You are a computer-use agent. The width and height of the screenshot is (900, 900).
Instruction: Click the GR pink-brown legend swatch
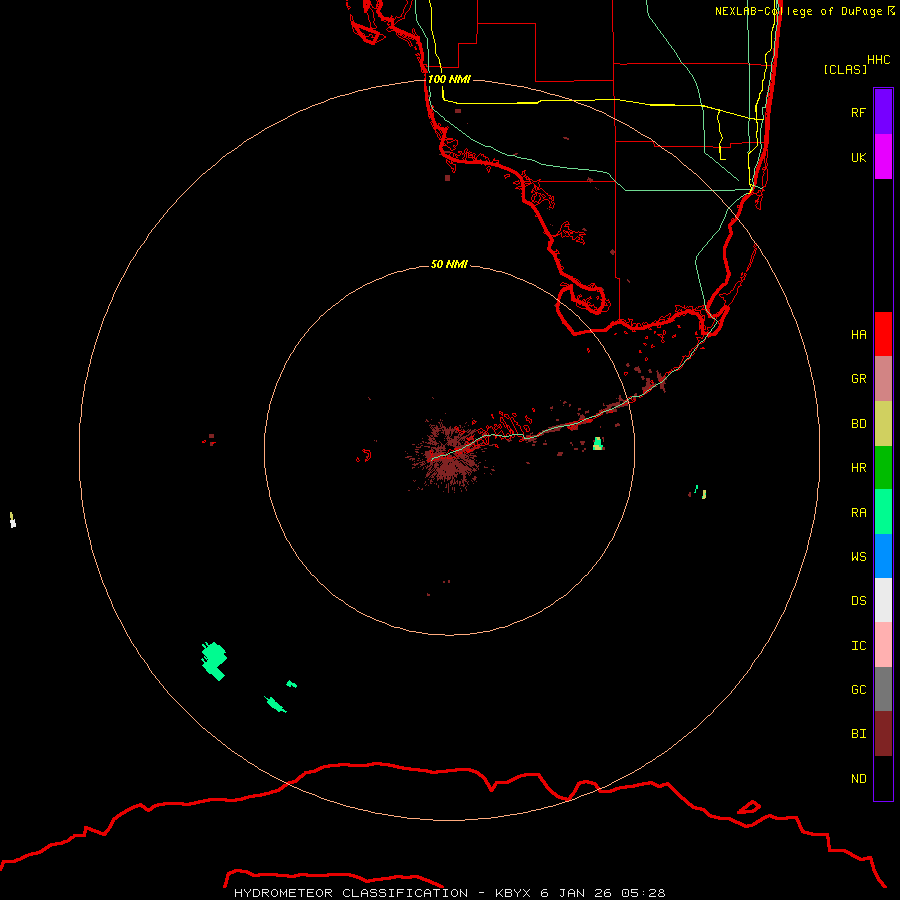coord(883,379)
